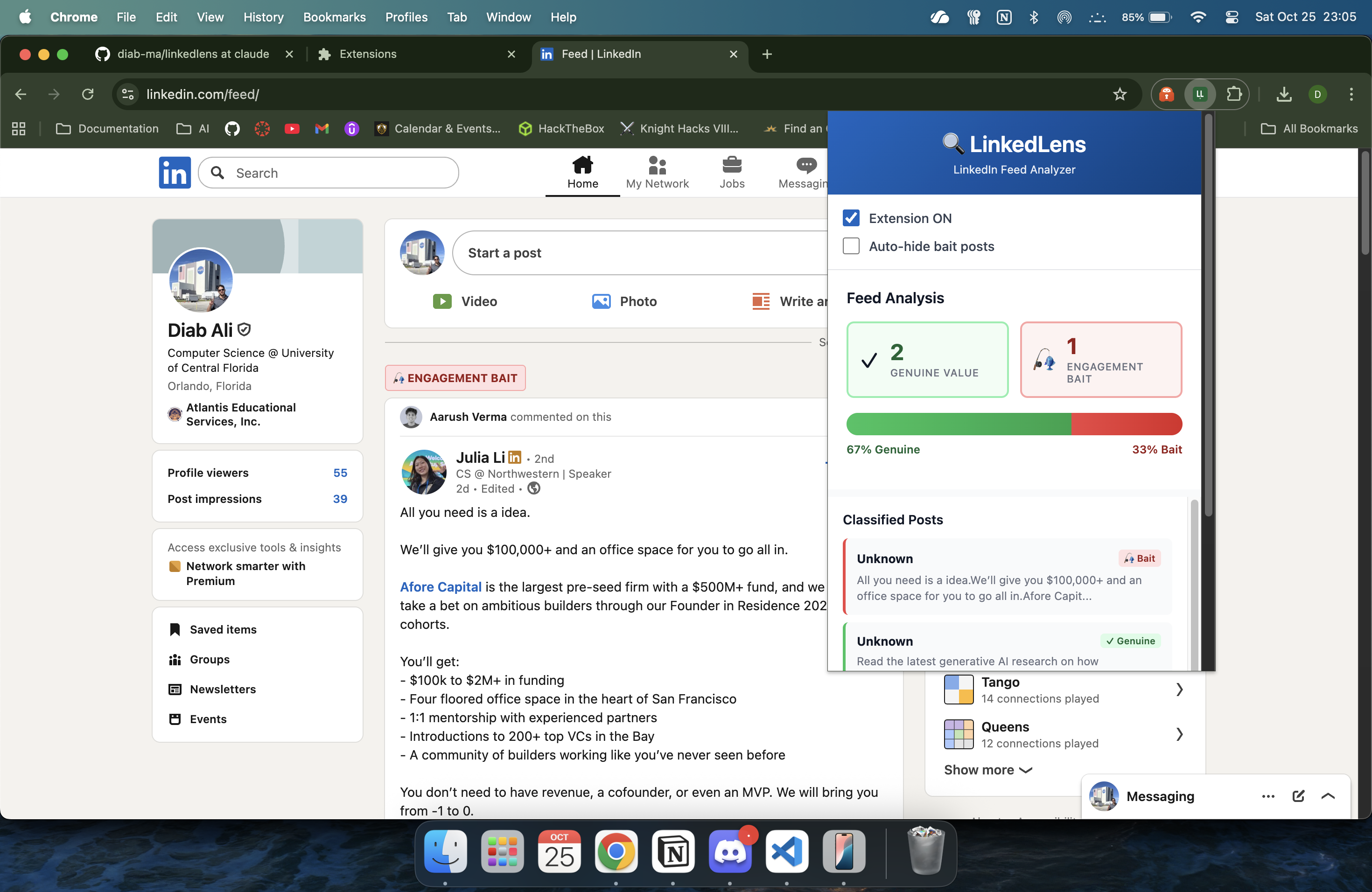Click the LinkedIn Search field

[x=329, y=173]
